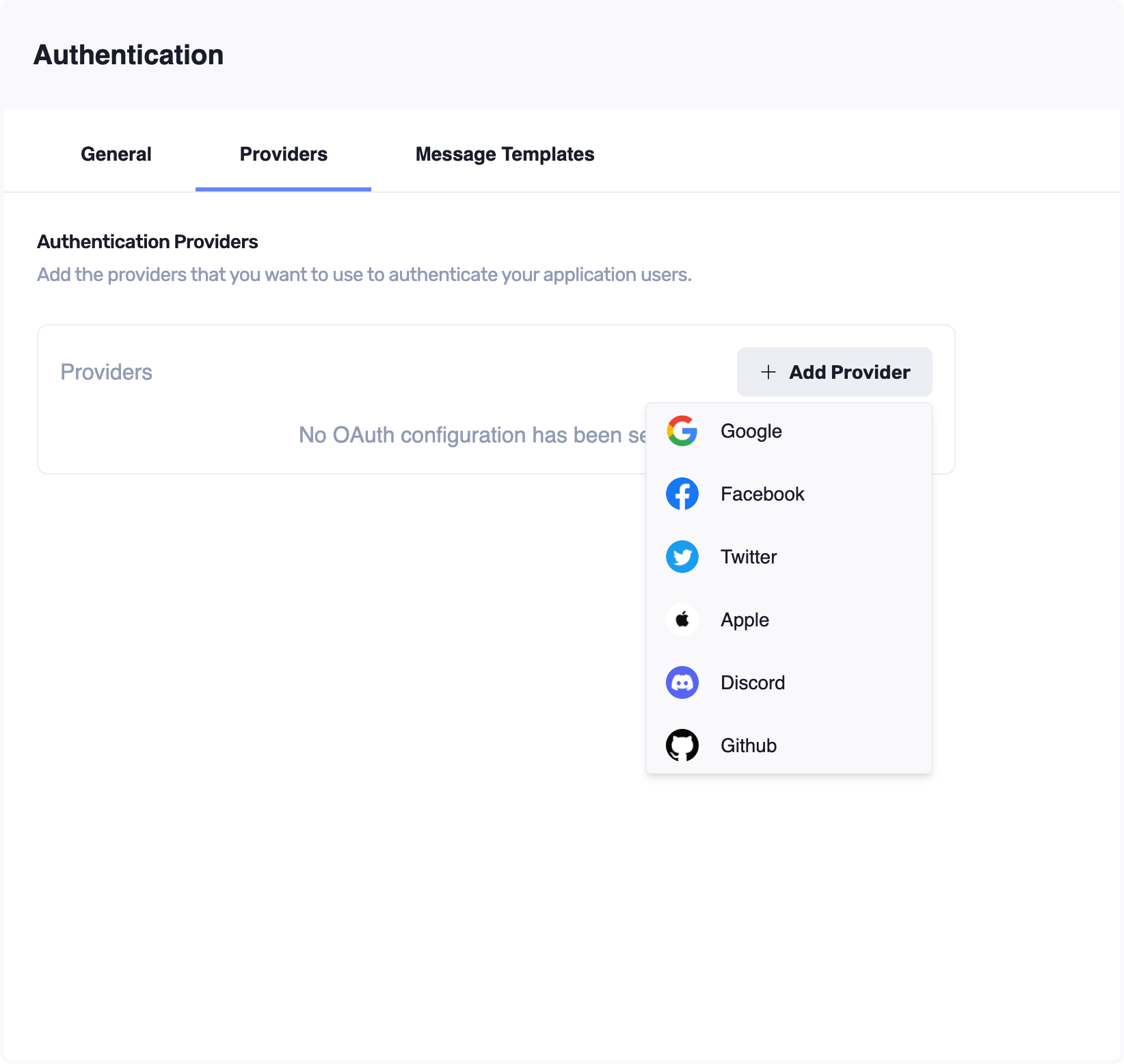
Task: Pick the Github text menu entry
Action: point(749,746)
